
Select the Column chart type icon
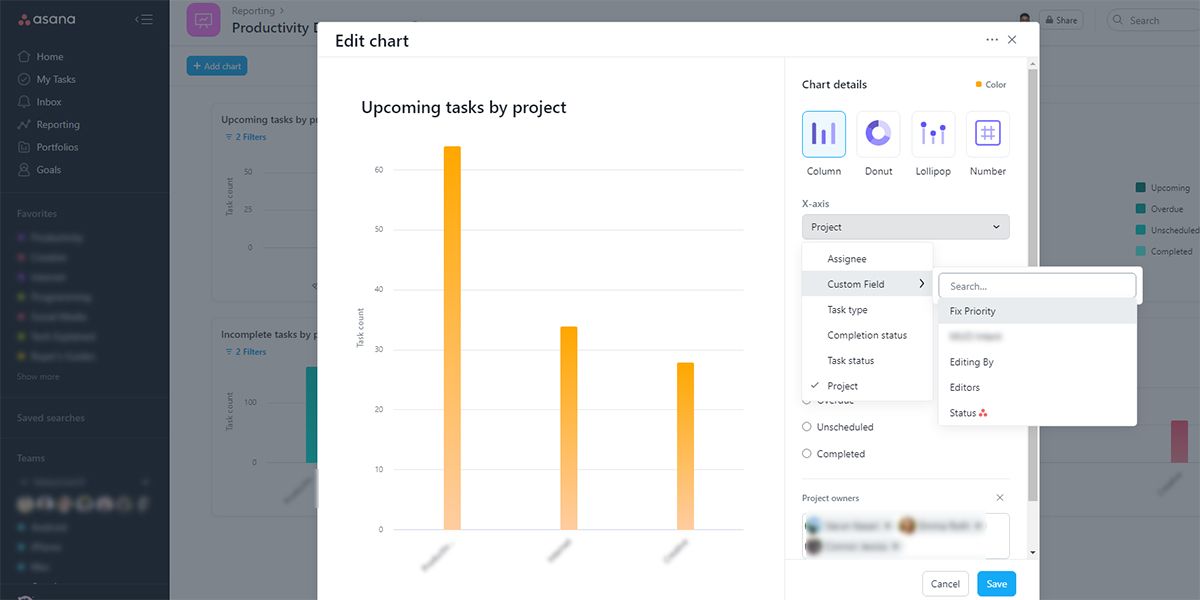point(824,134)
